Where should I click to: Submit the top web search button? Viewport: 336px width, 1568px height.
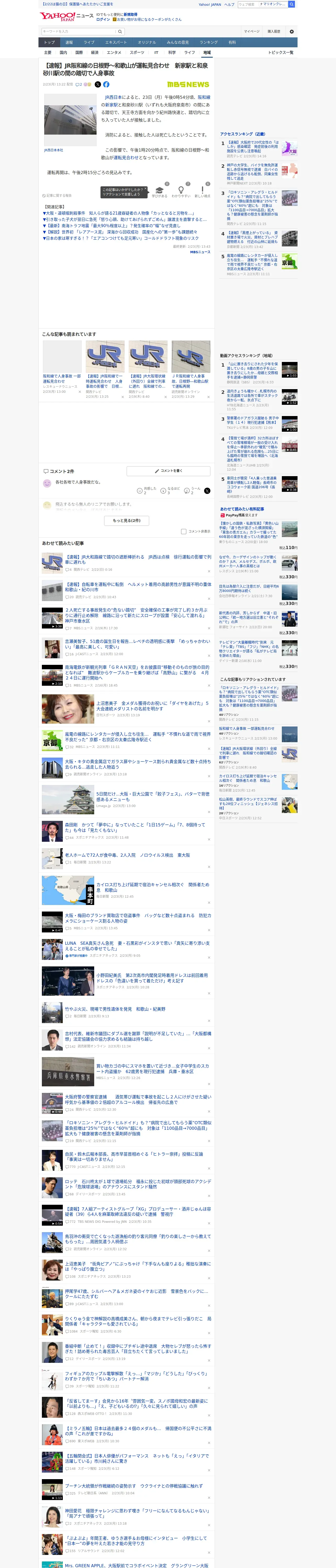[292, 4]
